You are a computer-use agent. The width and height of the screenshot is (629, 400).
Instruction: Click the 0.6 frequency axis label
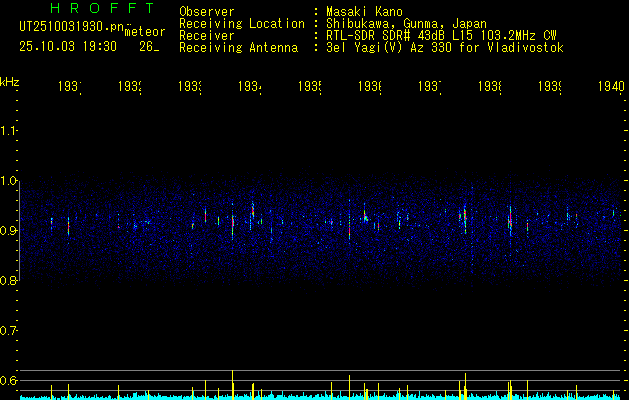[8, 380]
